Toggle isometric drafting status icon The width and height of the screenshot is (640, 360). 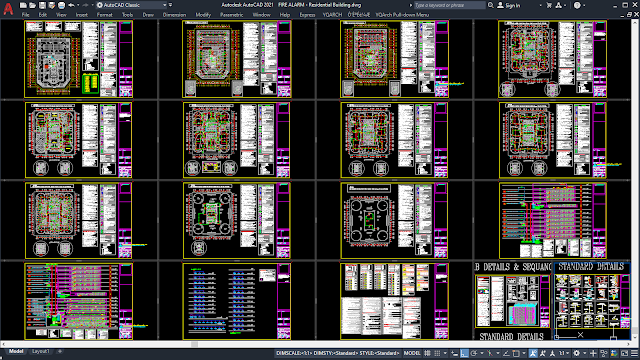(490, 353)
